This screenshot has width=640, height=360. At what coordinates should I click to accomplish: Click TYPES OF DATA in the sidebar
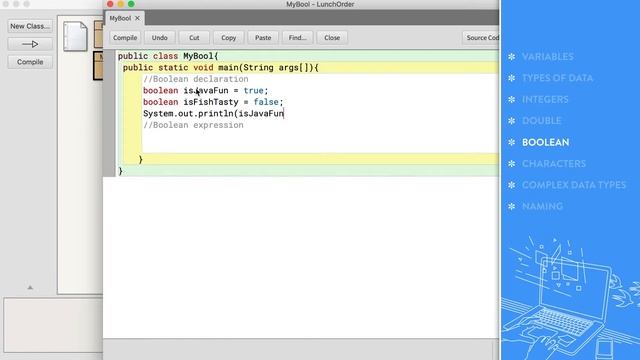click(557, 78)
